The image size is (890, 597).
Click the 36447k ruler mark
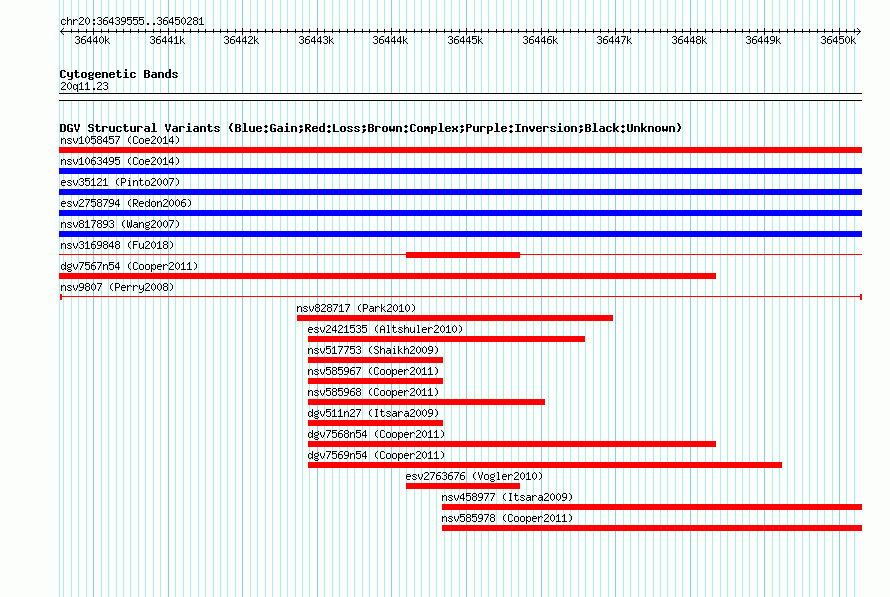point(614,40)
